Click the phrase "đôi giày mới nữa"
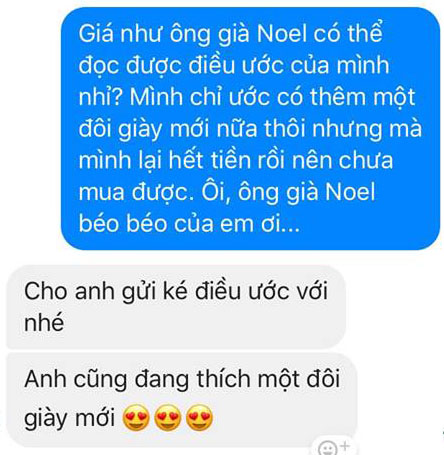The height and width of the screenshot is (455, 444). tap(168, 130)
